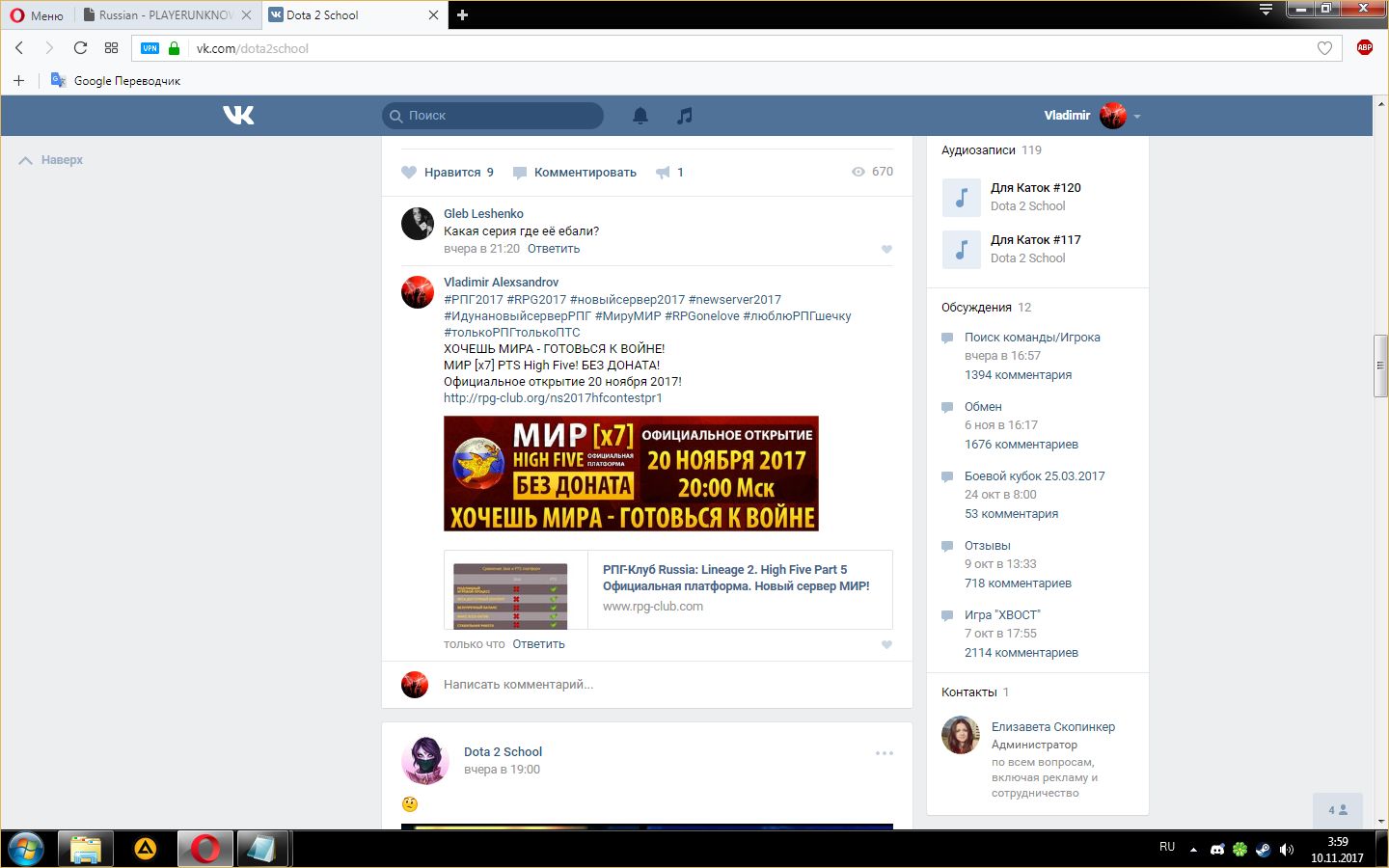Open post options three dots menu
1389x868 pixels.
click(885, 753)
